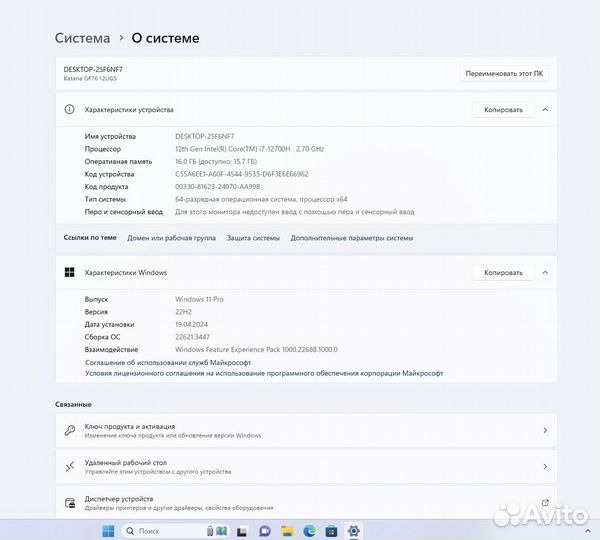Image resolution: width=600 pixels, height=540 pixels.
Task: Open the Защита системы link
Action: [x=253, y=238]
